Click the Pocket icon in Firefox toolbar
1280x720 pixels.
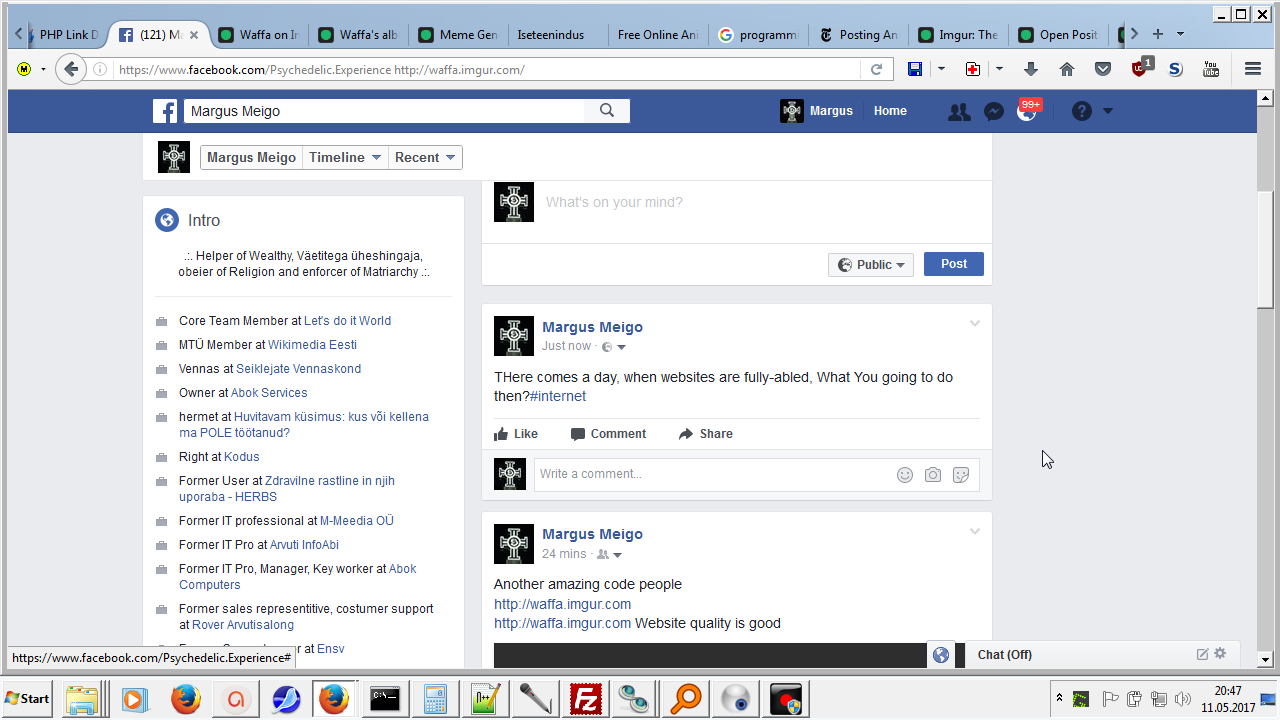tap(1103, 69)
